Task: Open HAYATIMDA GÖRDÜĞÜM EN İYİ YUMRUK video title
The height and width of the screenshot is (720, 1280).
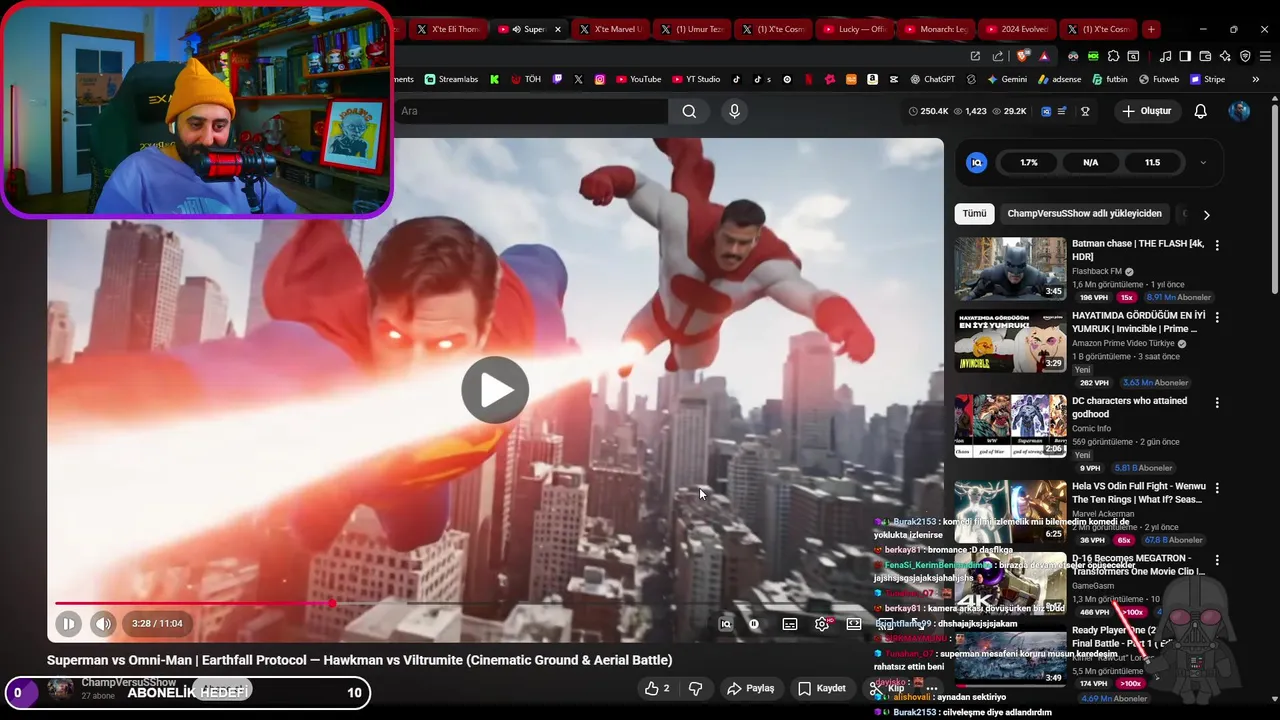Action: tap(1139, 322)
